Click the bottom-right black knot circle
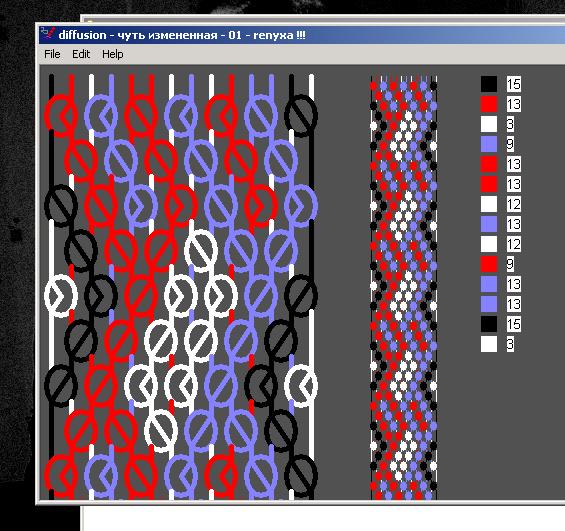The image size is (565, 531). tap(301, 476)
